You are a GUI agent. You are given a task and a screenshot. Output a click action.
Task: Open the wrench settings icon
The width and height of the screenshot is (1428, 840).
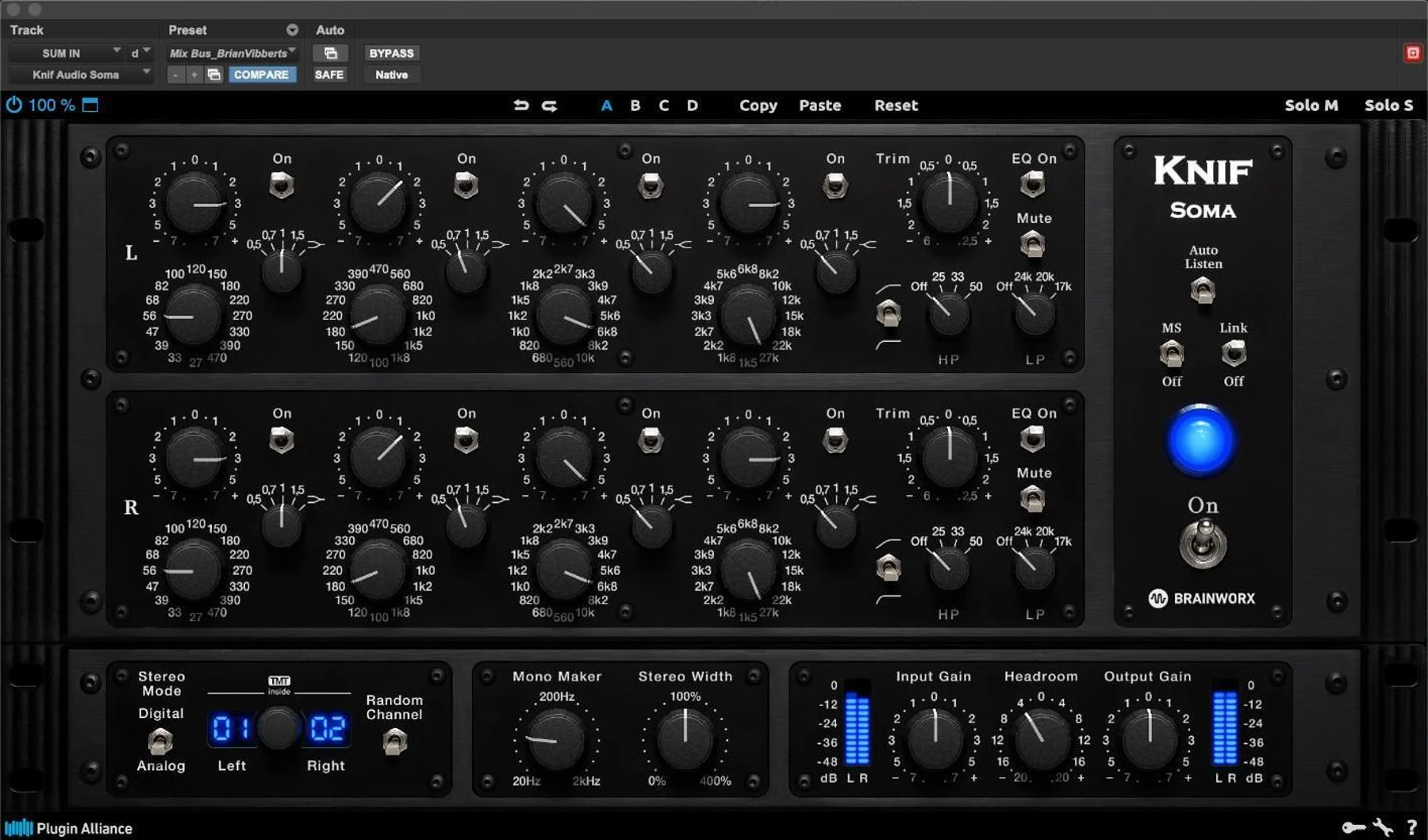coord(1384,828)
